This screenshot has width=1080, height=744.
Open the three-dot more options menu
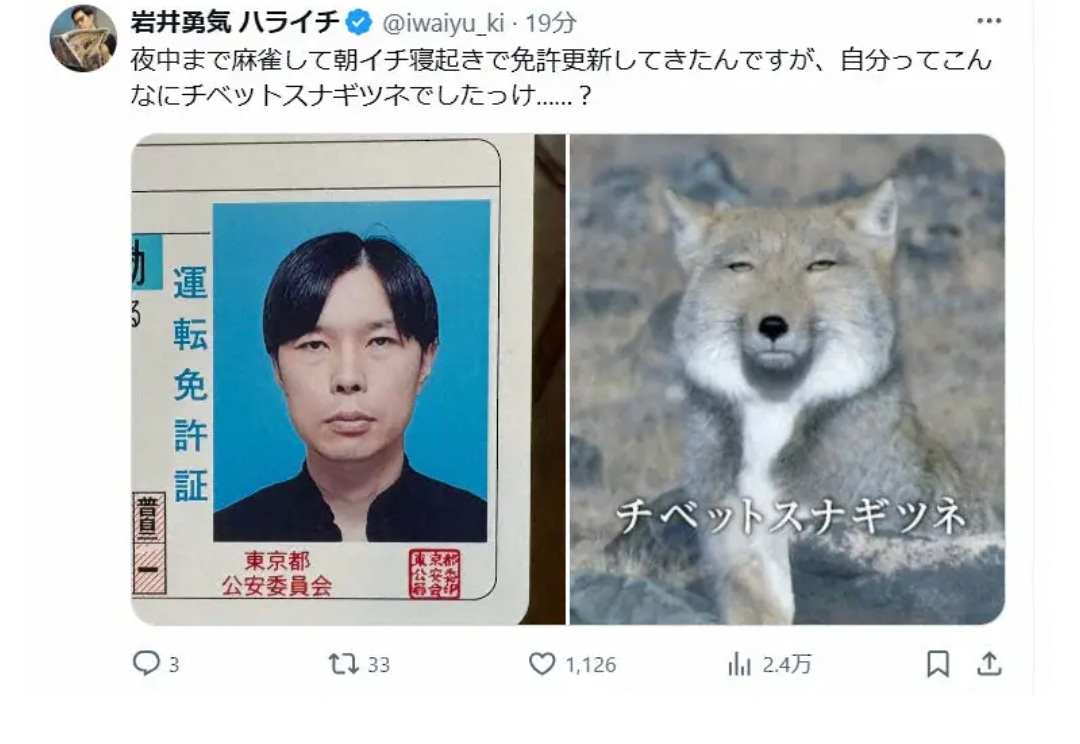[x=989, y=21]
